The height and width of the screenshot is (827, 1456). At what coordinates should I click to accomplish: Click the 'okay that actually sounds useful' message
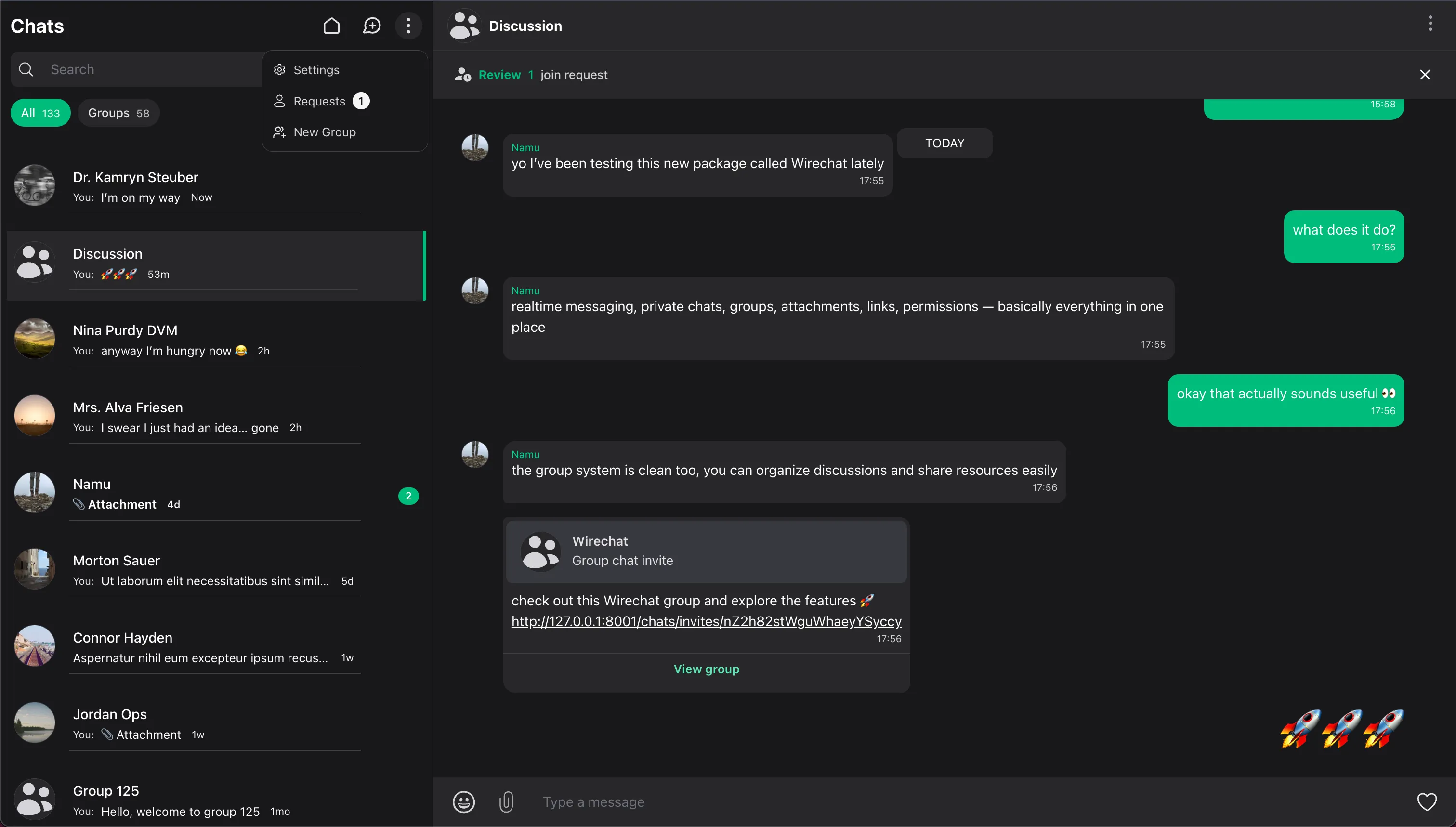pos(1285,400)
